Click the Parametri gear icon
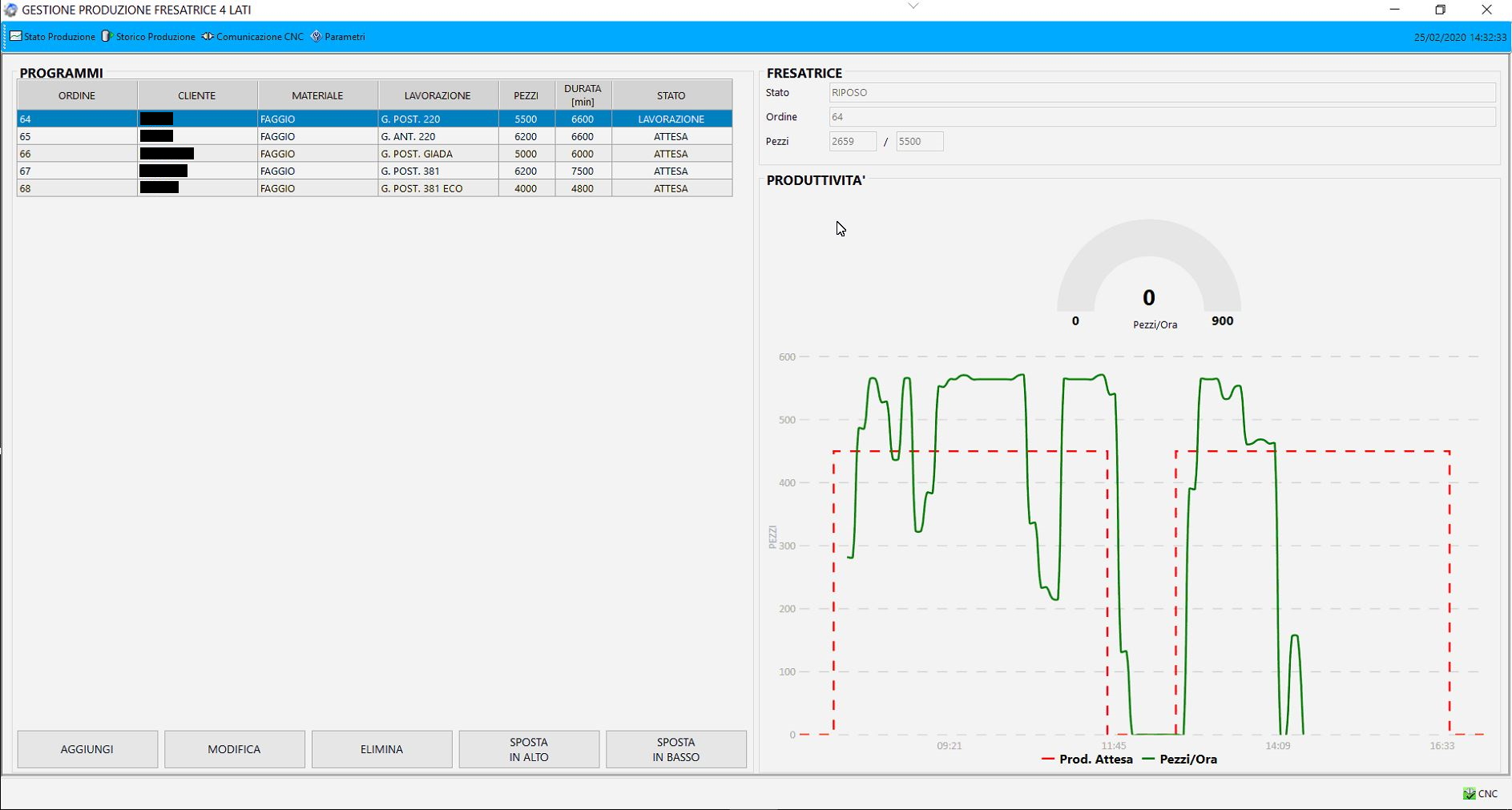The height and width of the screenshot is (810, 1512). pyautogui.click(x=317, y=37)
